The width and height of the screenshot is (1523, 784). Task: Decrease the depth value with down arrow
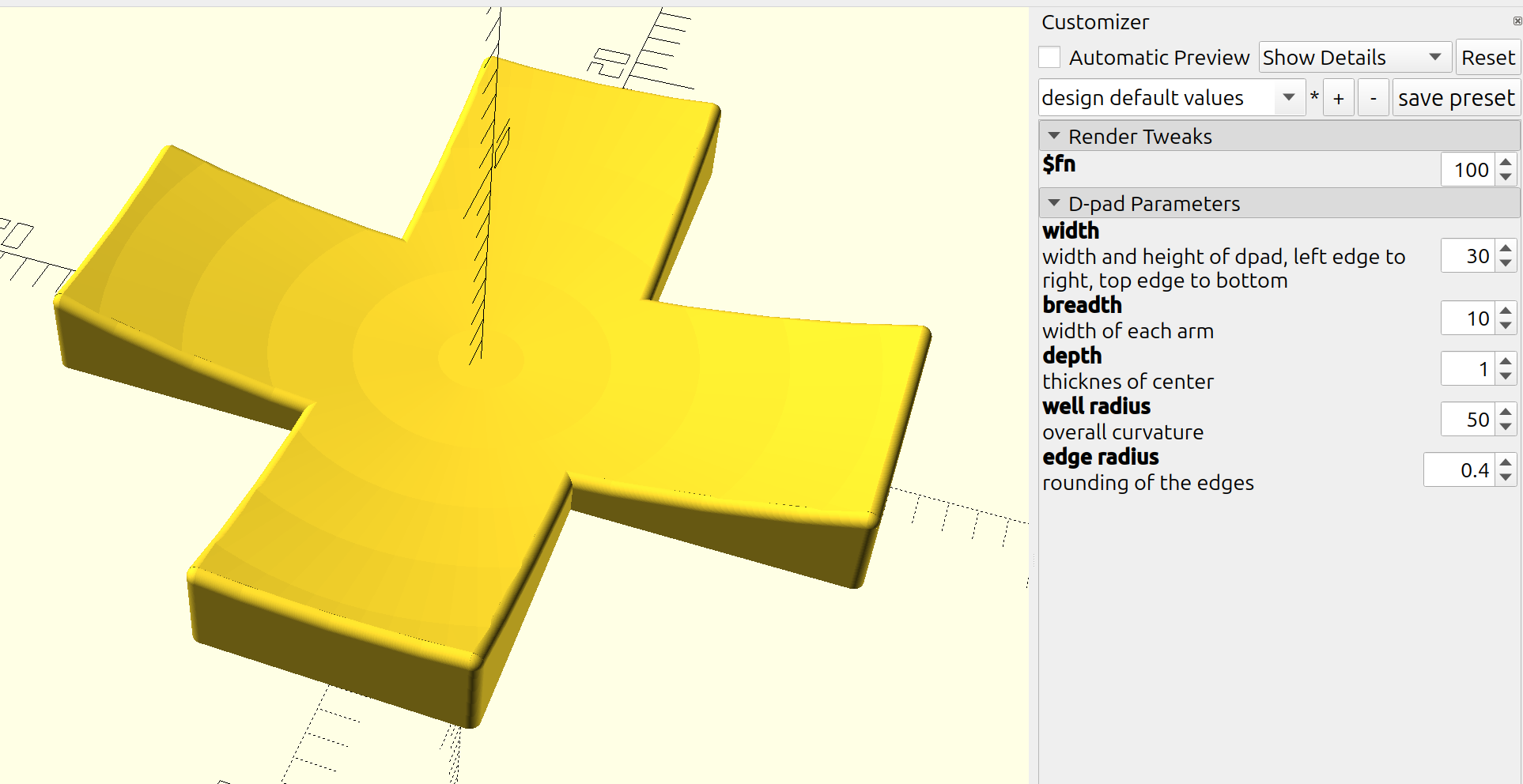tap(1506, 377)
